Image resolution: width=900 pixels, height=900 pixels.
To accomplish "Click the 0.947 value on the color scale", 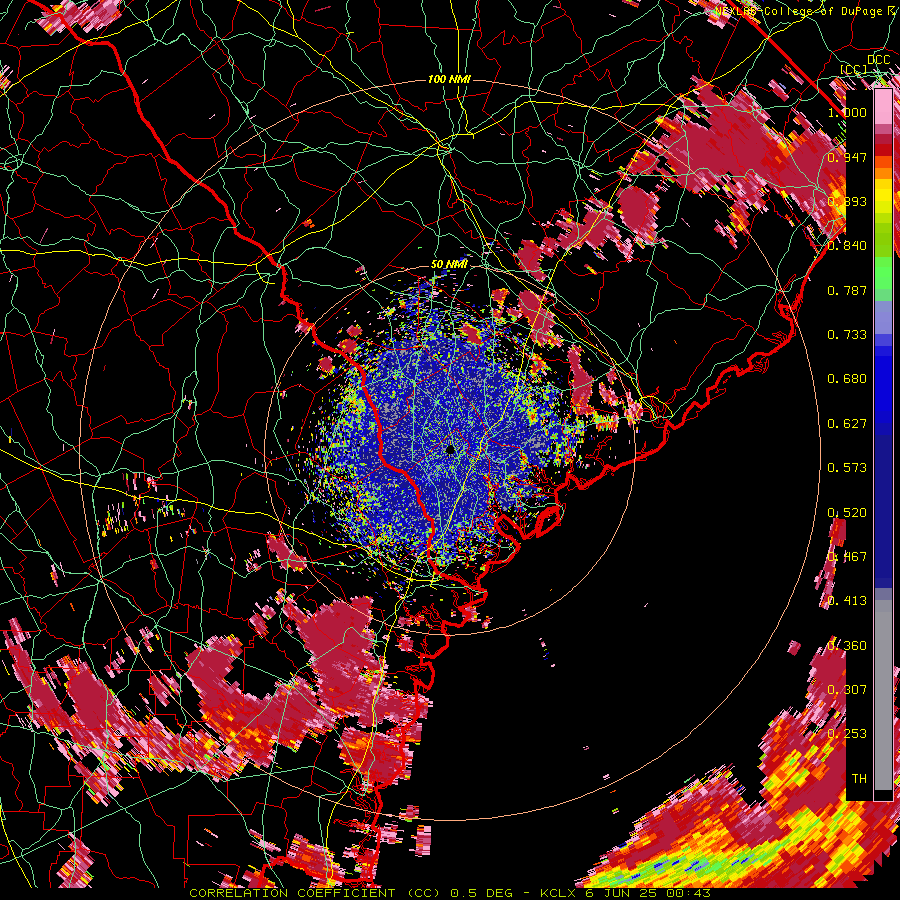I will (847, 157).
